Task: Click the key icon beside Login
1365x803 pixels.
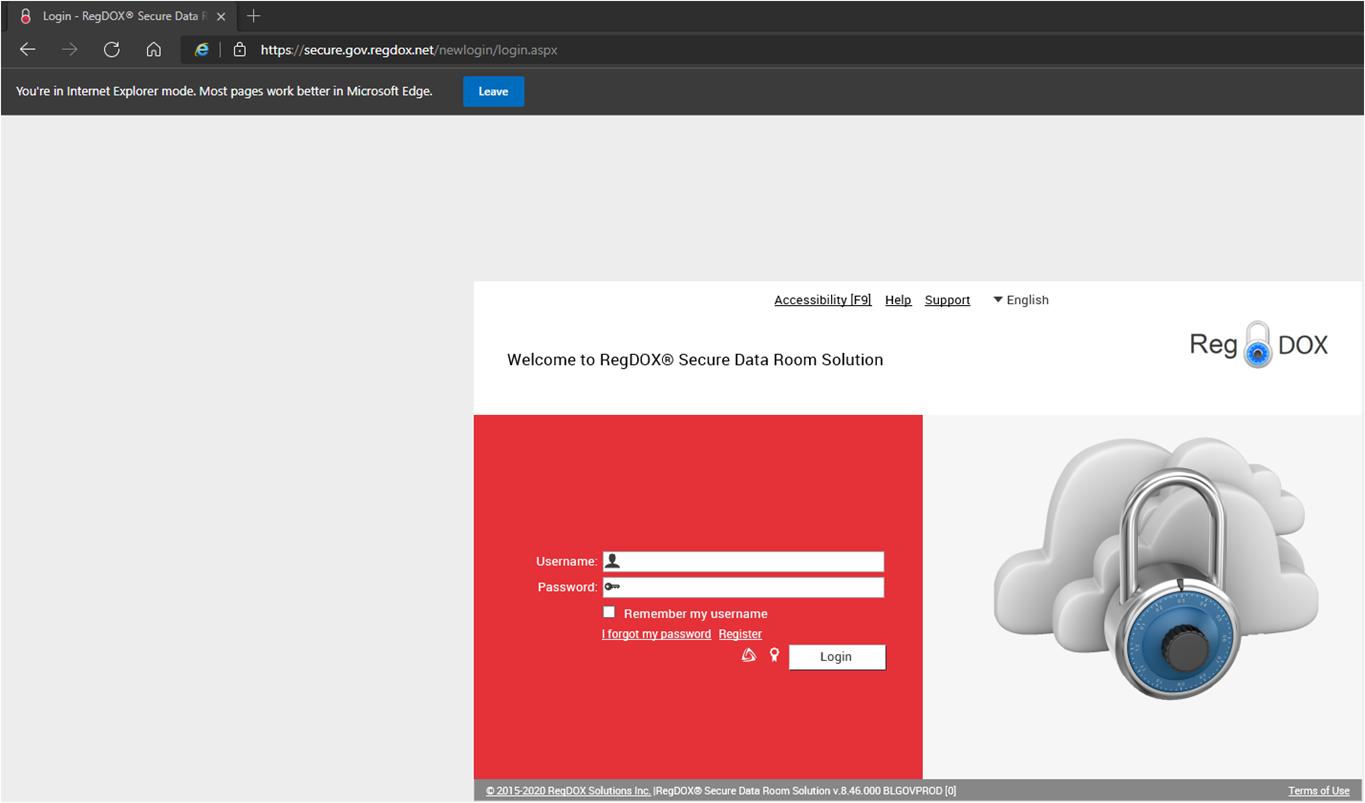Action: 774,655
